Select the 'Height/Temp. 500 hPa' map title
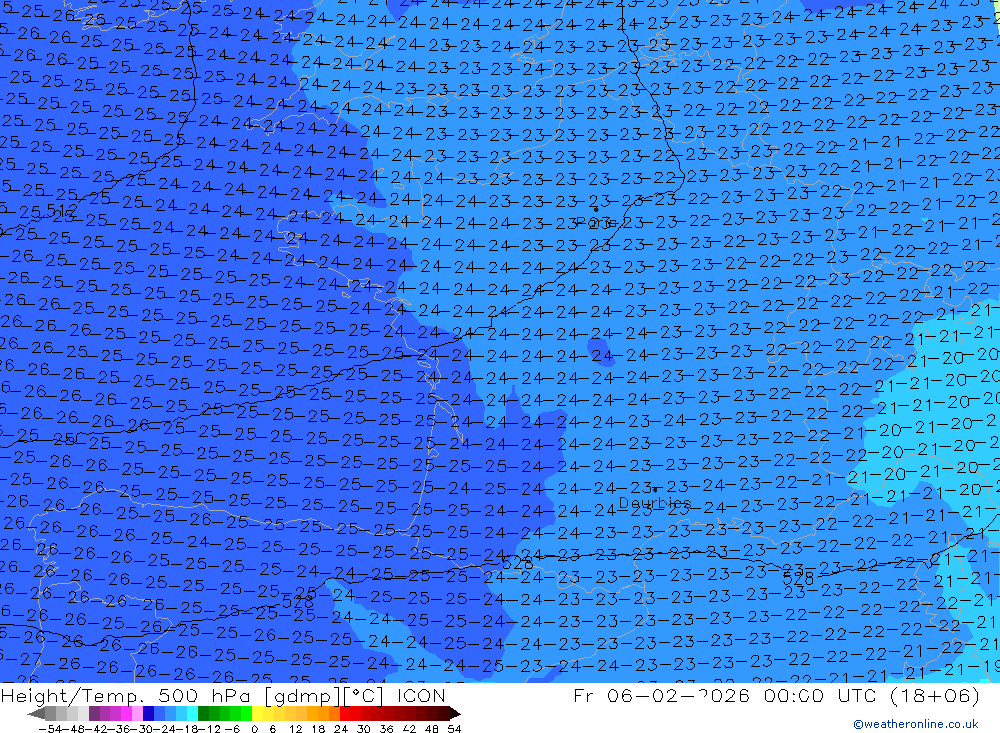 coord(128,695)
